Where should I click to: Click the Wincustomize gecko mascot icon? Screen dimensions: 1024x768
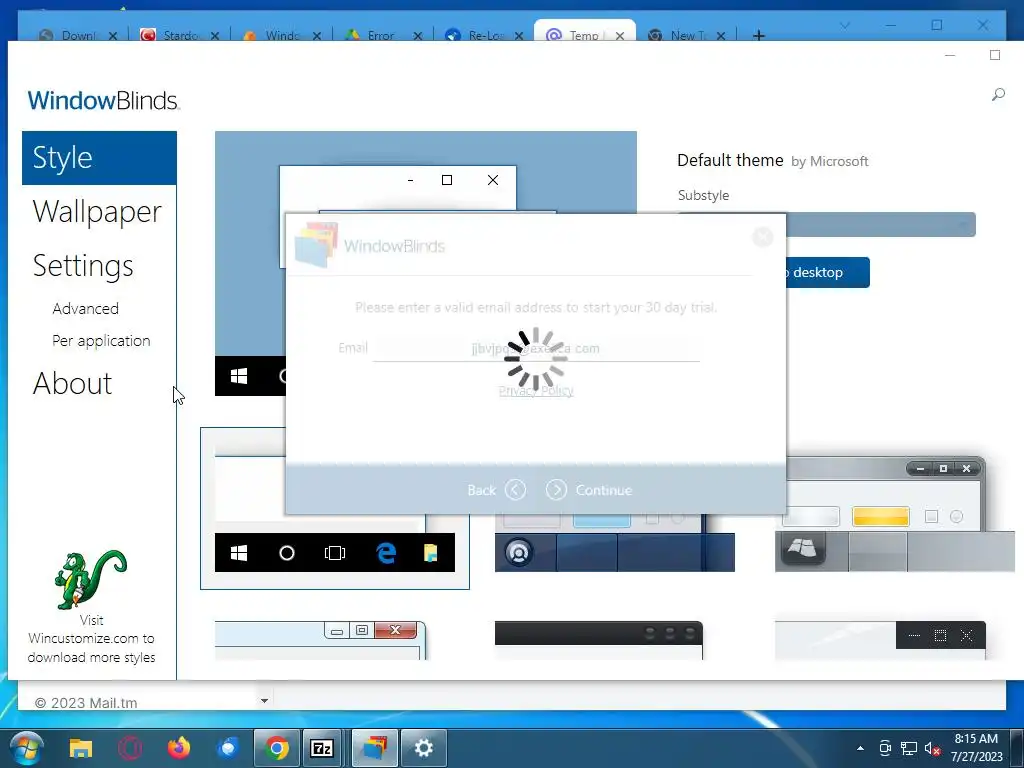(x=91, y=579)
